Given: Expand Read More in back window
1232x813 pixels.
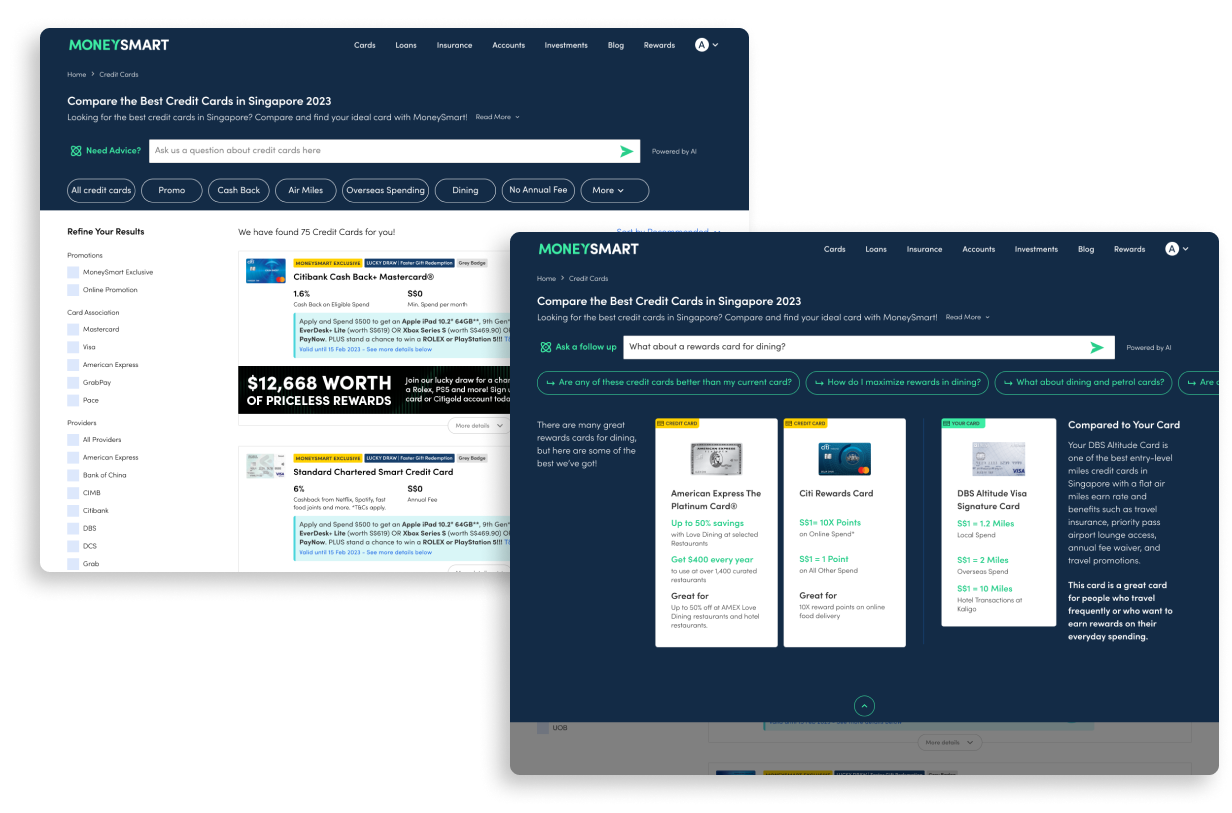Looking at the screenshot, I should coord(497,117).
